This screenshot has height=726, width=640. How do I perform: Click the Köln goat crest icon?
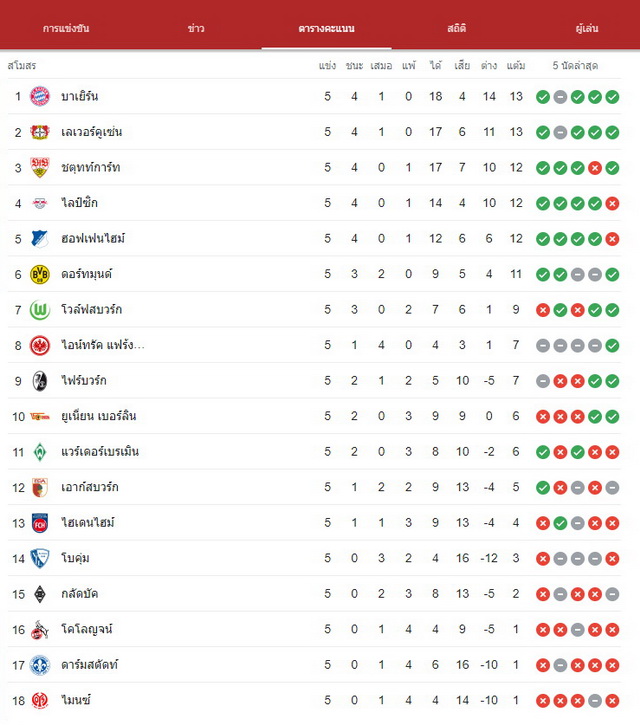tap(40, 629)
